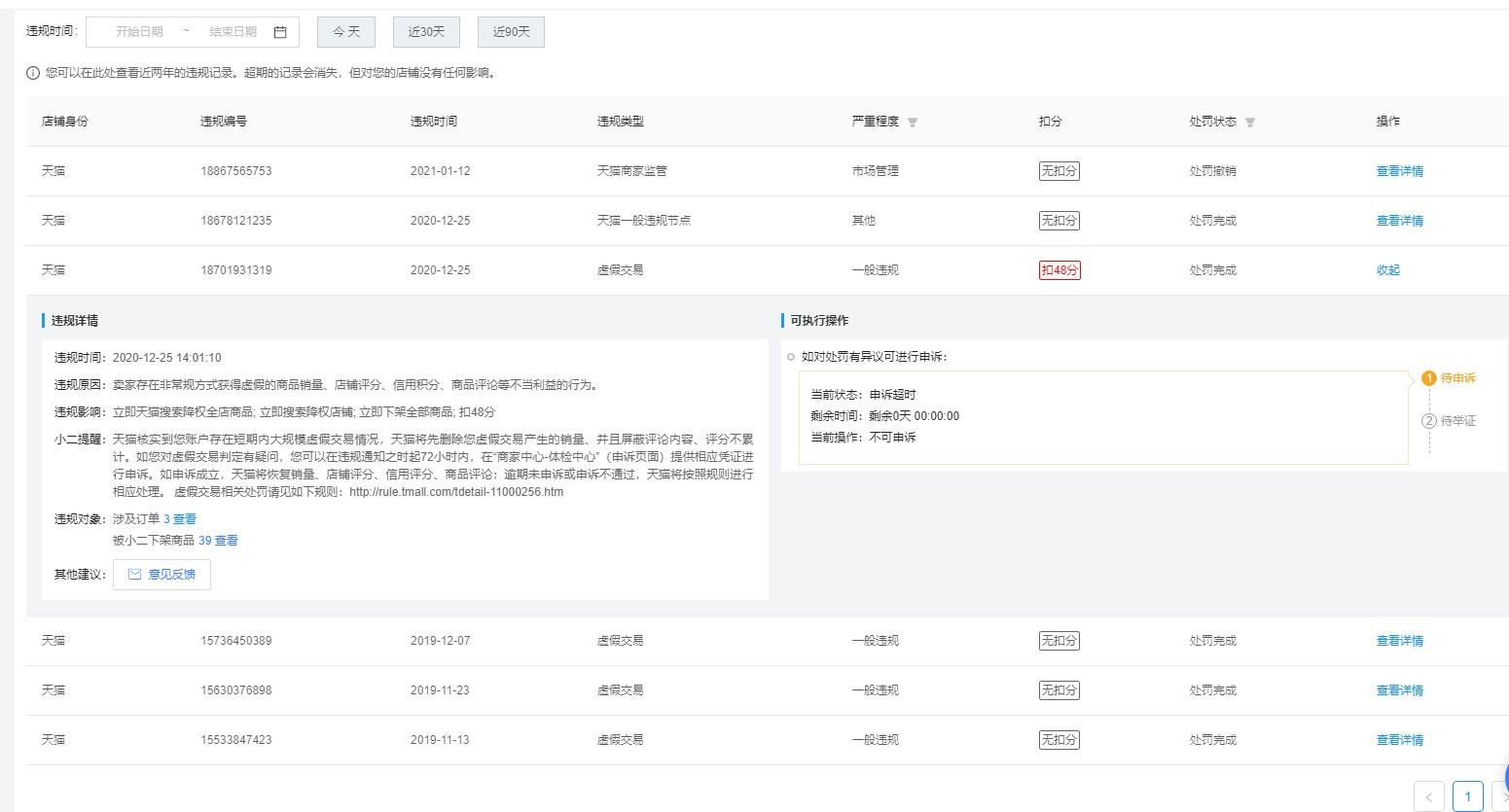This screenshot has width=1509, height=812.
Task: Open the calendar icon in date range field
Action: (x=280, y=32)
